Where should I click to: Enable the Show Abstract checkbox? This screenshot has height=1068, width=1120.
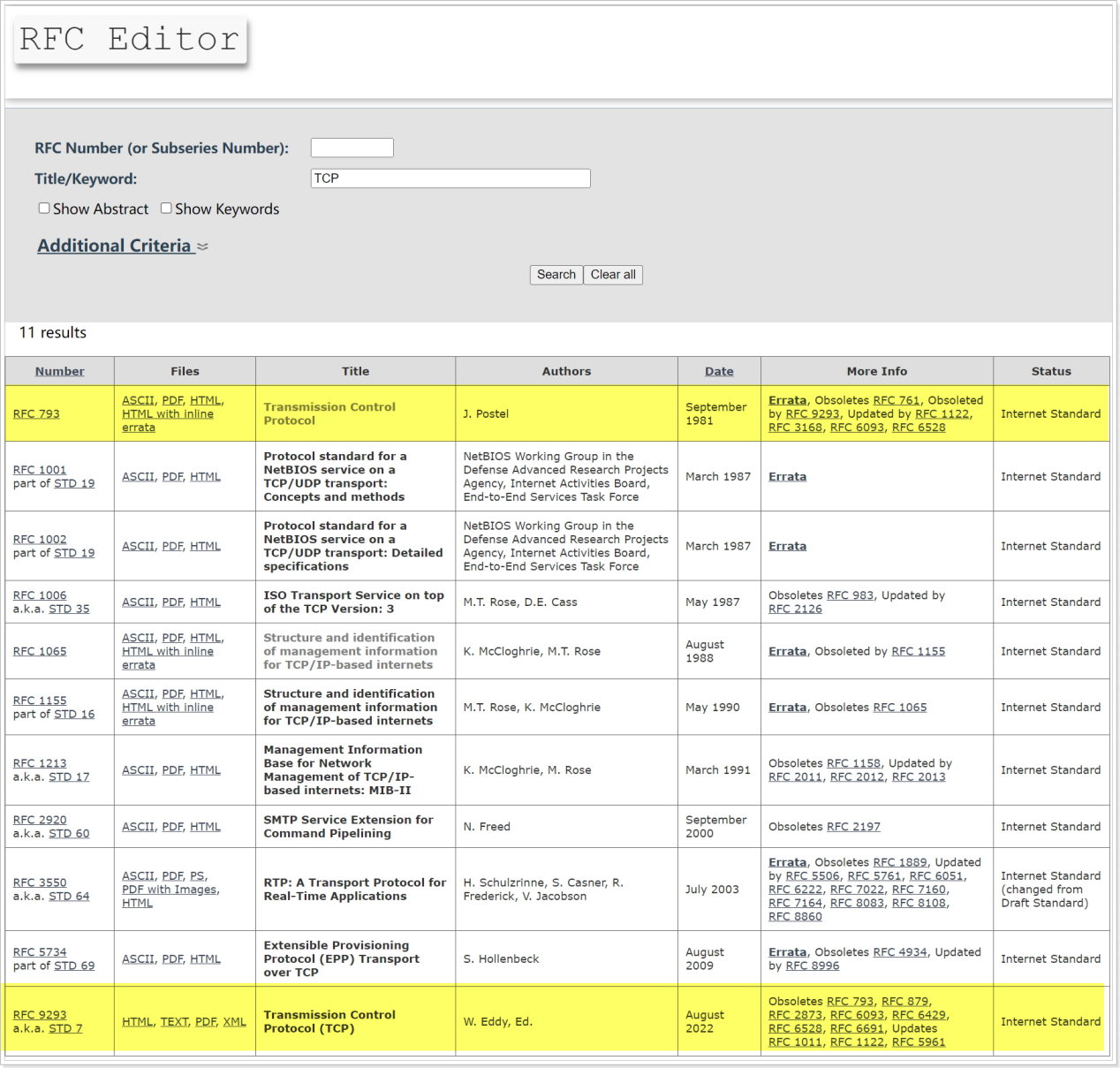44,208
